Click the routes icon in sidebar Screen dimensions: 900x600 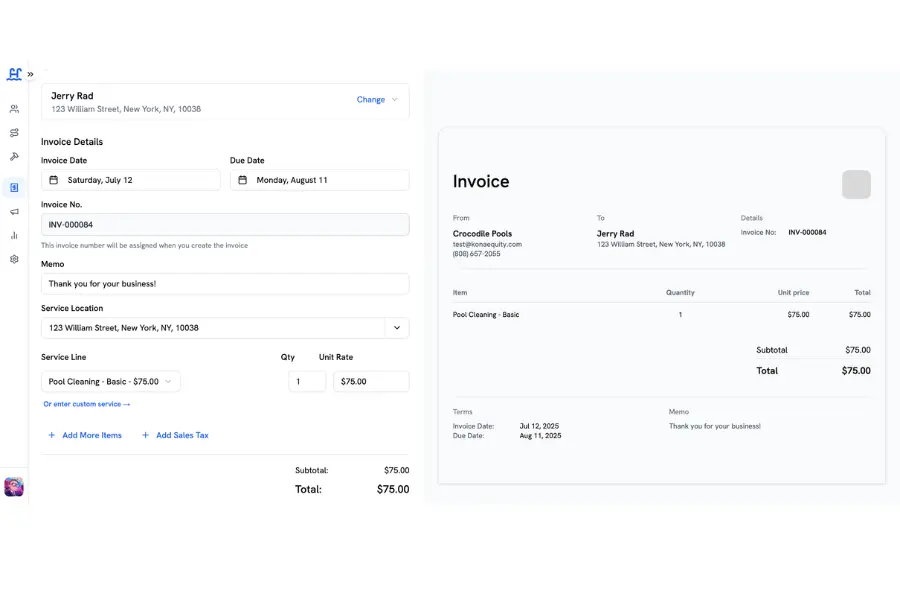[14, 133]
